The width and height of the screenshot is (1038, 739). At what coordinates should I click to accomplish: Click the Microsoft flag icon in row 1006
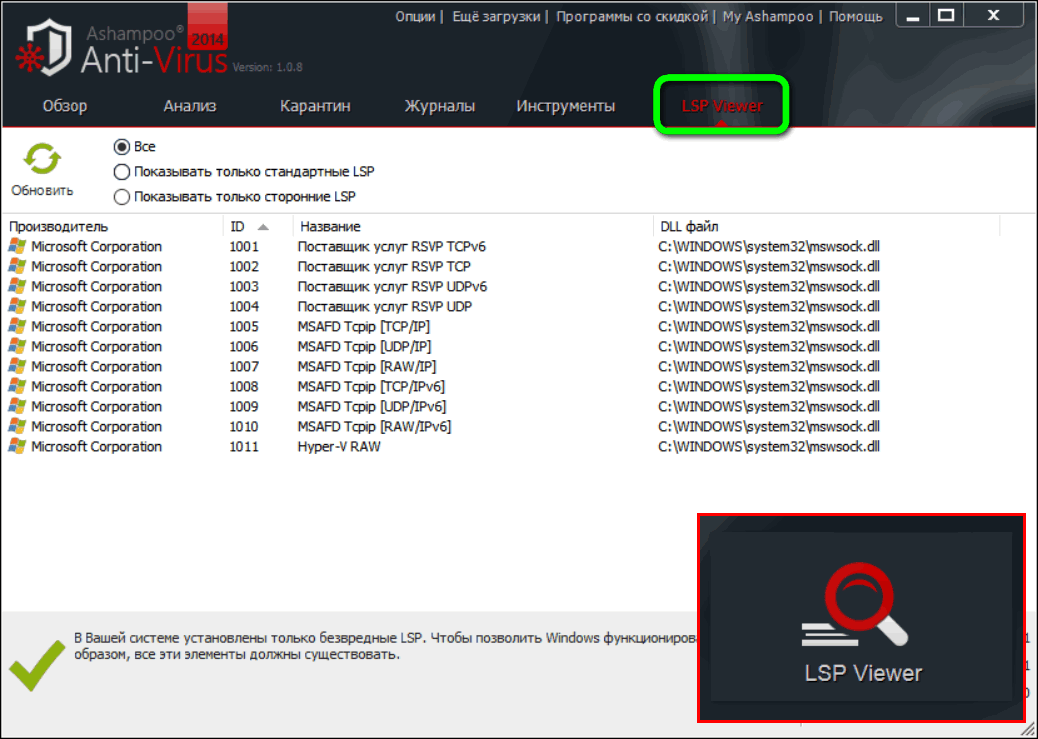[17, 346]
